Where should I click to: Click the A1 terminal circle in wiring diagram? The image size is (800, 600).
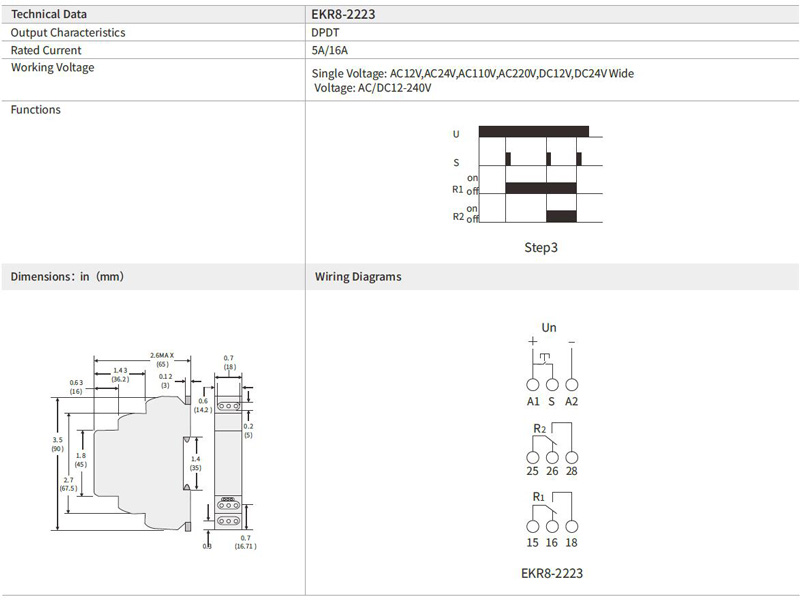(x=533, y=384)
